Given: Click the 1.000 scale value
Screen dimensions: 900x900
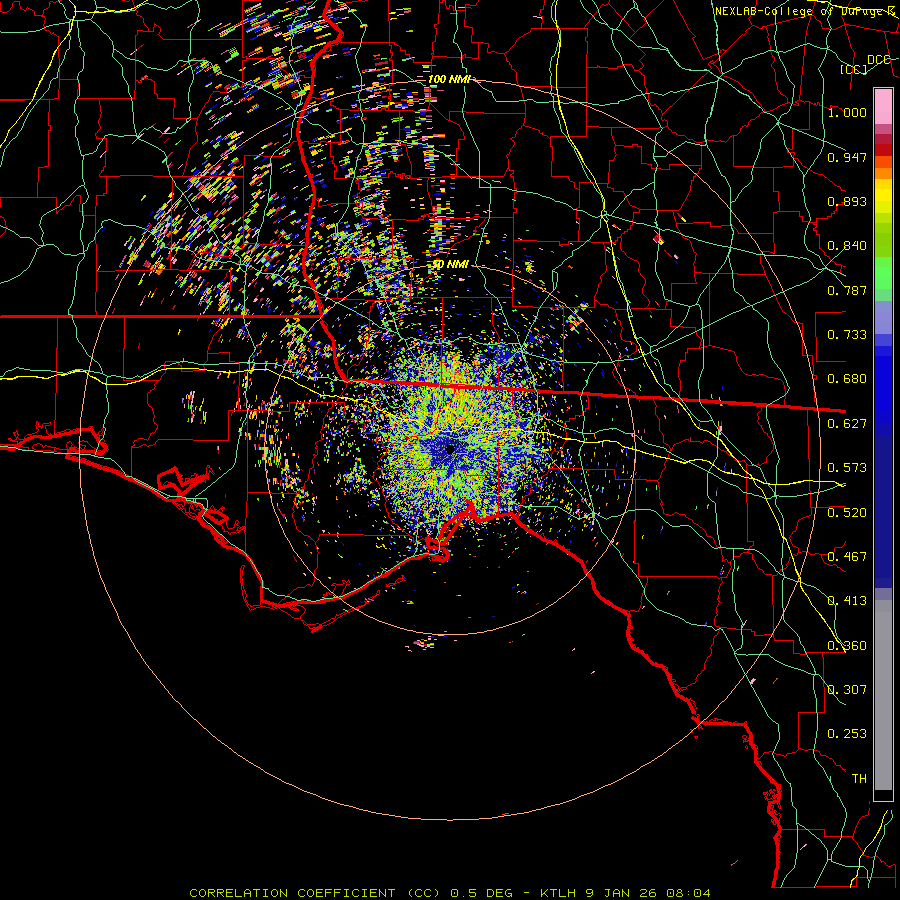Looking at the screenshot, I should click(847, 112).
